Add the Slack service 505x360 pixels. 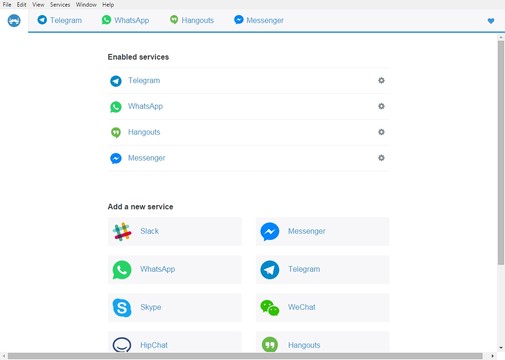click(x=175, y=231)
